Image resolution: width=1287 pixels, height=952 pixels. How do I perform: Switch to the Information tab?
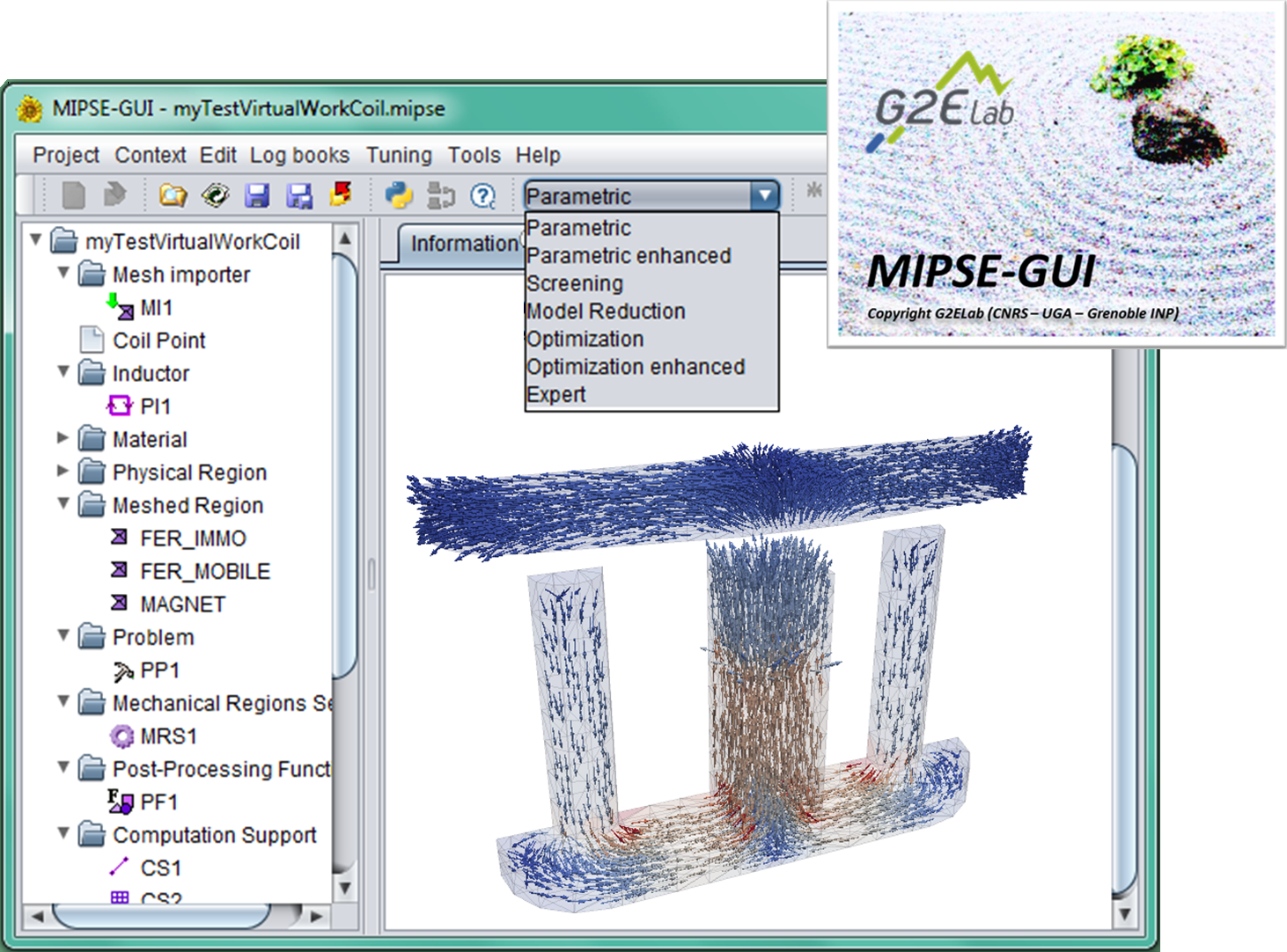pos(463,244)
